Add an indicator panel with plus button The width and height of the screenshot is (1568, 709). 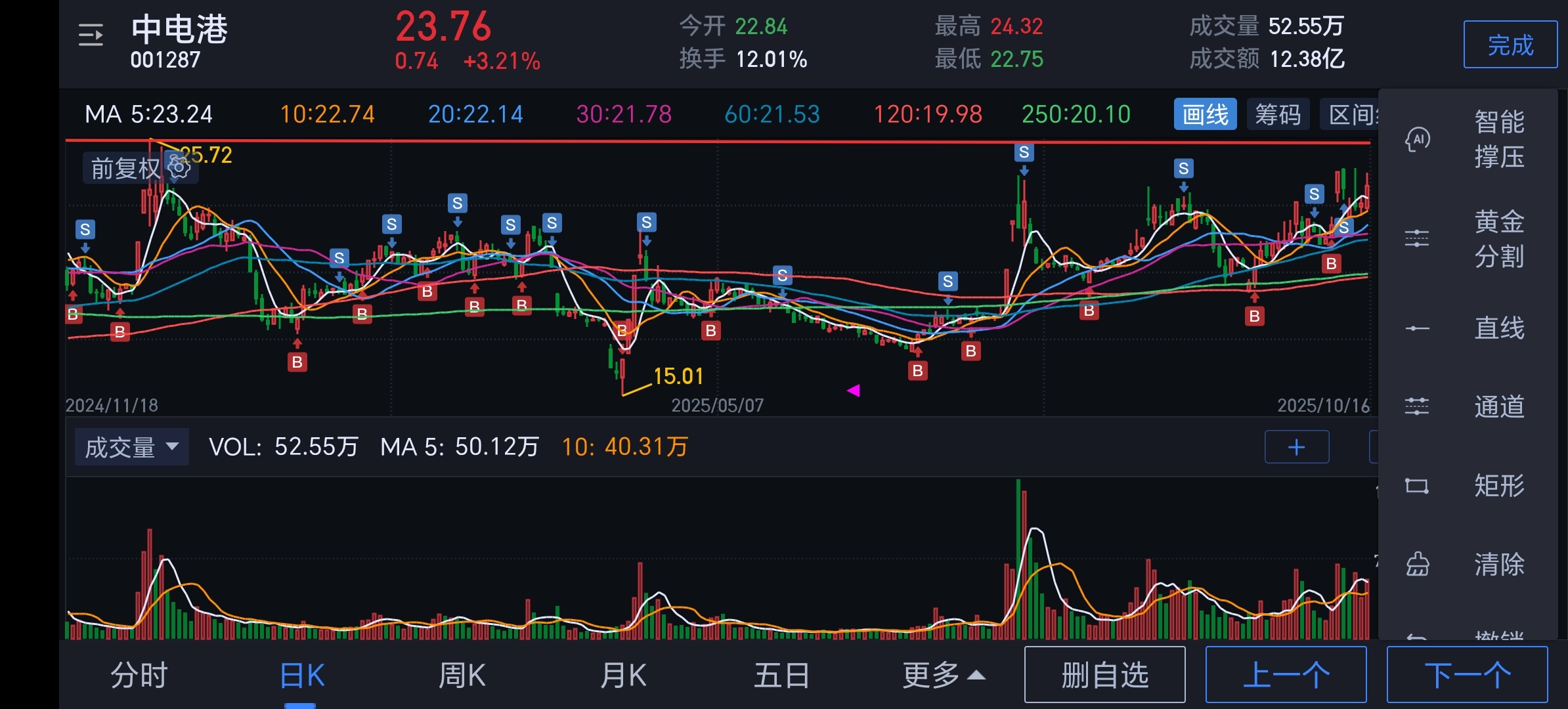[1296, 447]
